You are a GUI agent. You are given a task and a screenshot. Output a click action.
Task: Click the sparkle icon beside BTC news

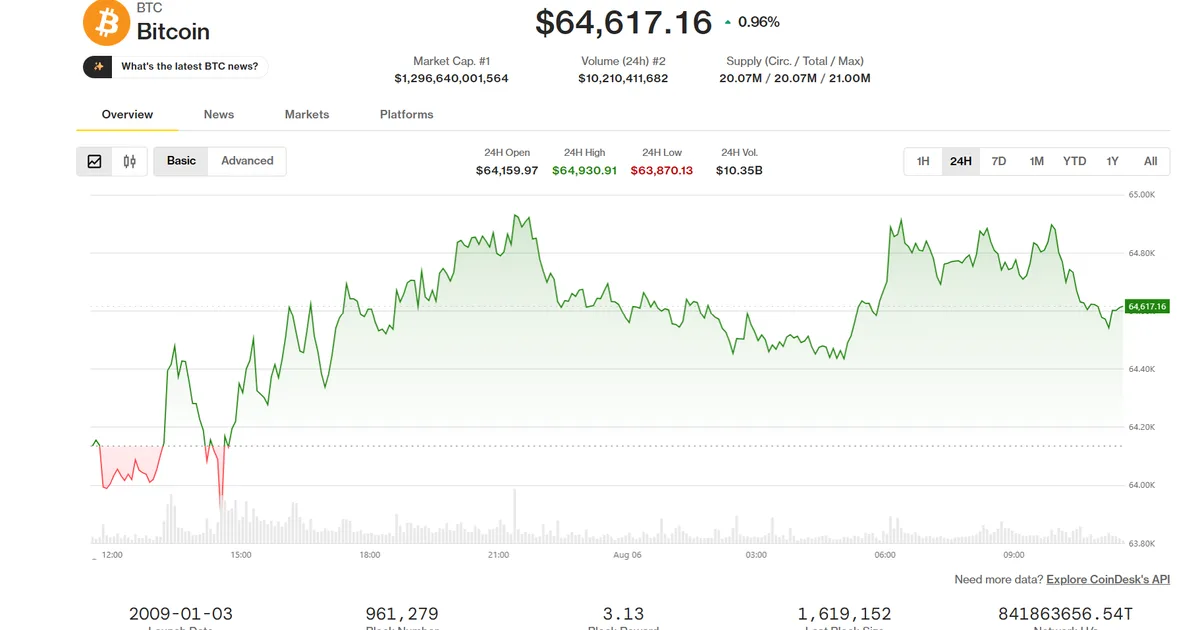(98, 67)
